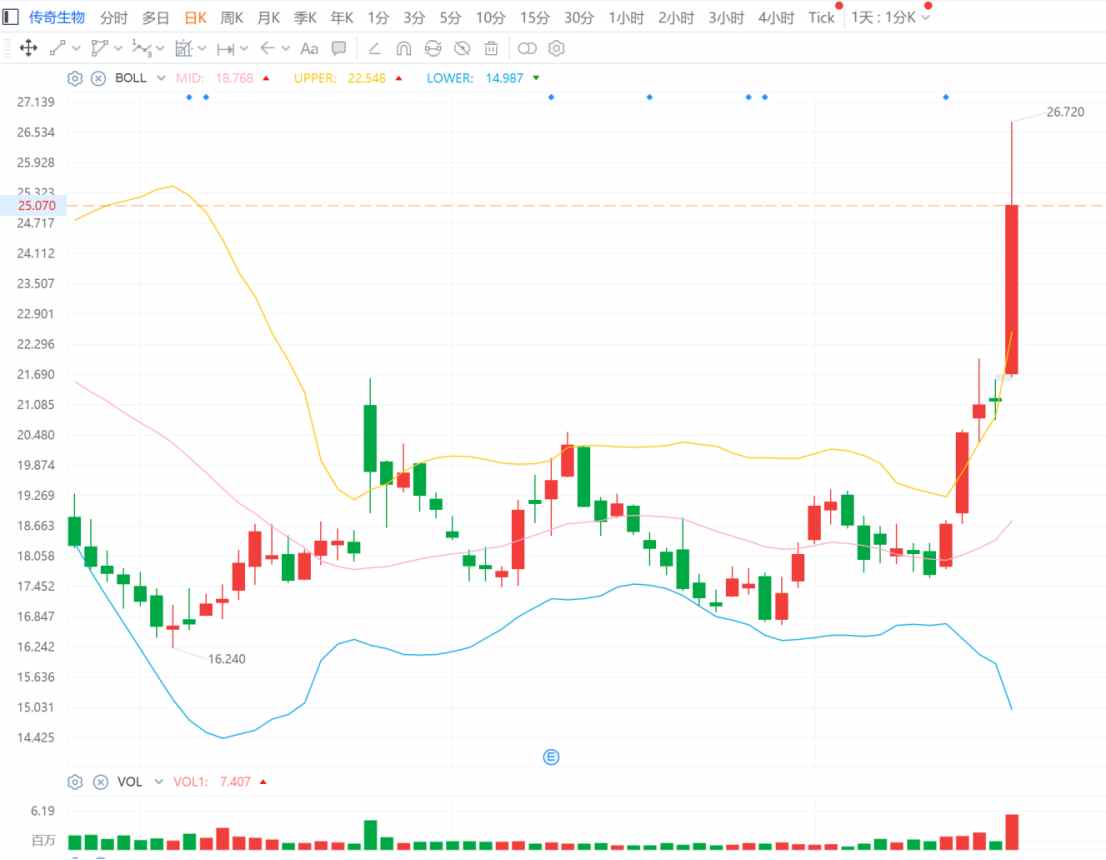
Task: Select the angle drawing tool
Action: (374, 48)
